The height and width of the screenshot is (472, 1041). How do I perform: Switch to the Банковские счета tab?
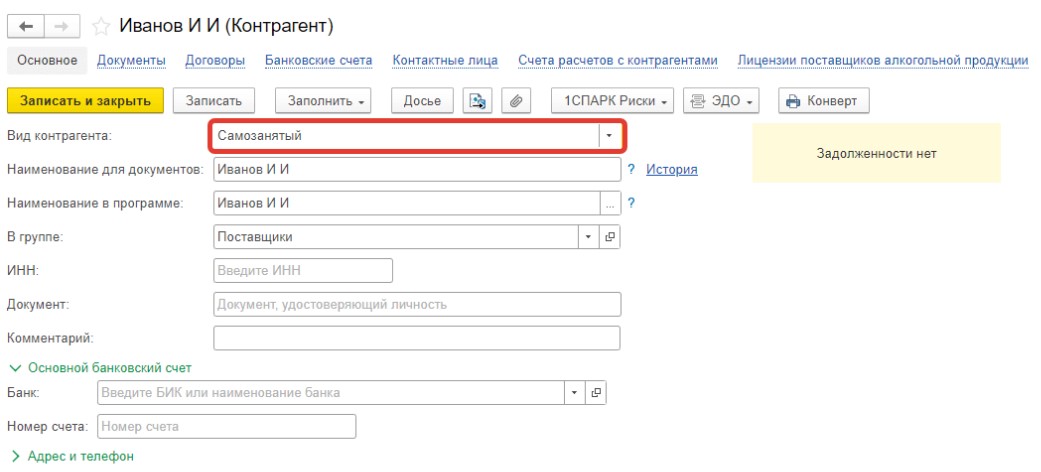click(x=318, y=60)
